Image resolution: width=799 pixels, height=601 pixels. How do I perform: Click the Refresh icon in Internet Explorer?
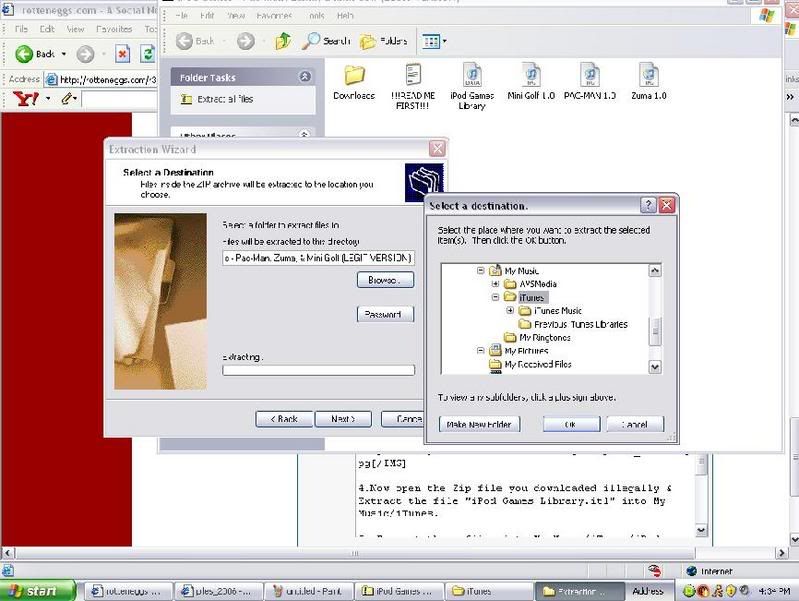coord(147,54)
